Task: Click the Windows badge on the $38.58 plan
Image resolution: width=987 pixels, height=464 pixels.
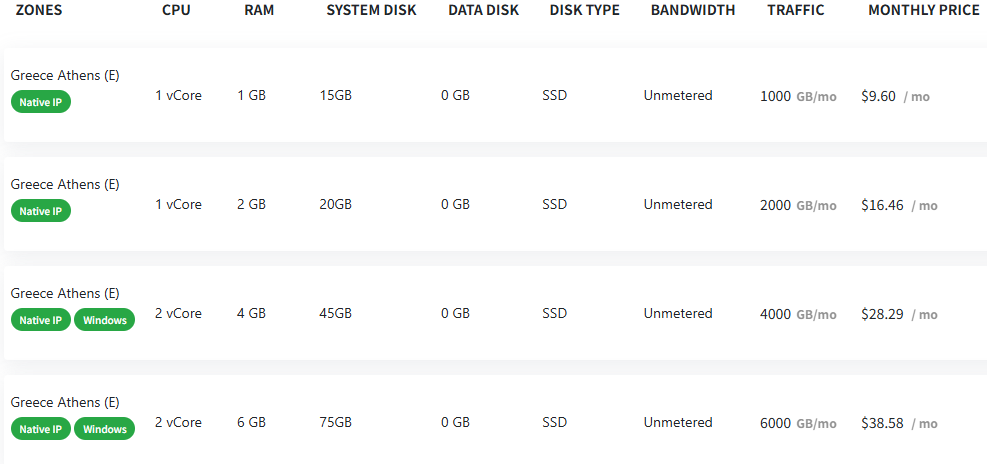Action: (104, 429)
